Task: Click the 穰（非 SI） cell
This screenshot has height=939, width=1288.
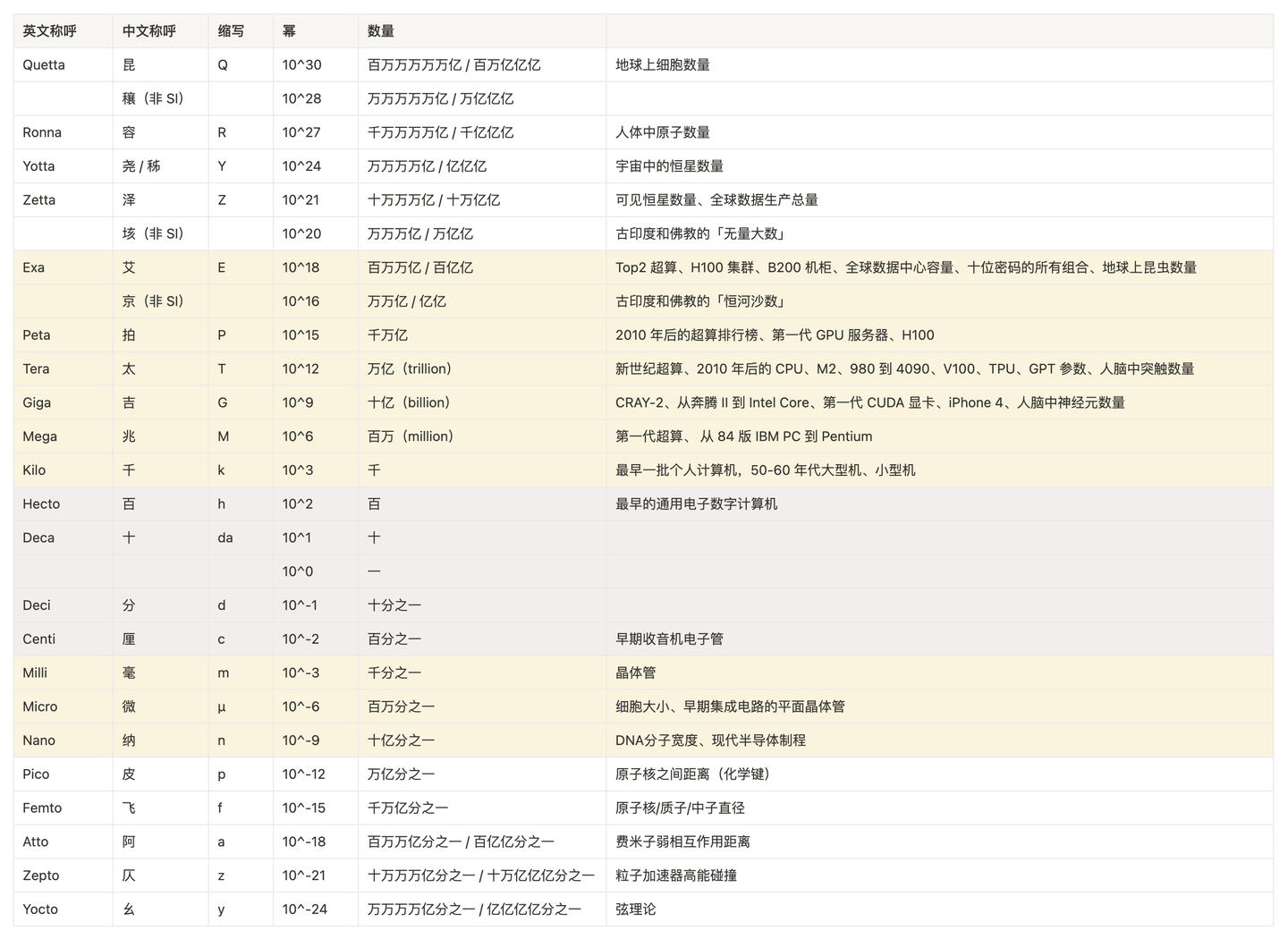Action: (x=160, y=98)
